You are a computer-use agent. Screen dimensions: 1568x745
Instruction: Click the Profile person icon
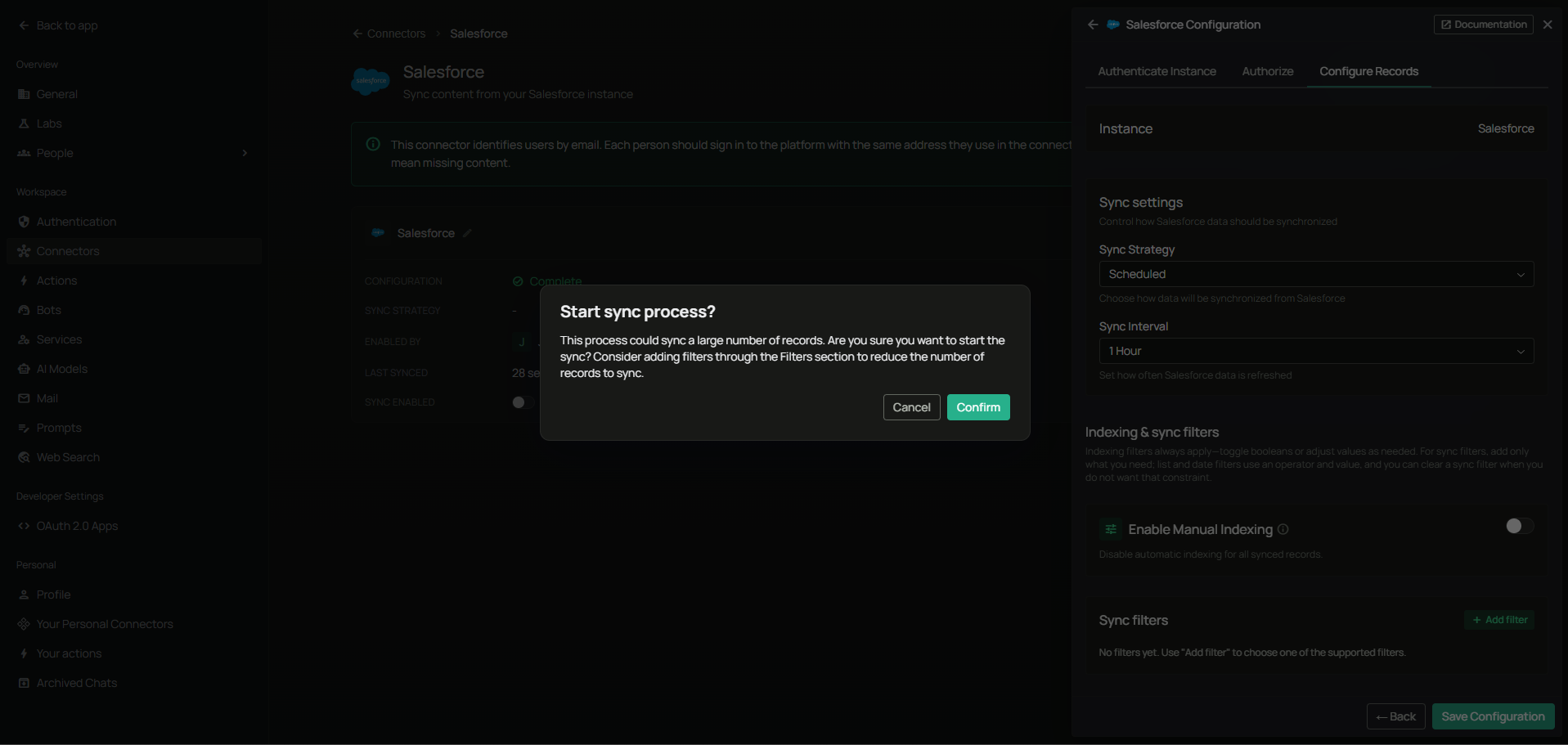[x=24, y=595]
